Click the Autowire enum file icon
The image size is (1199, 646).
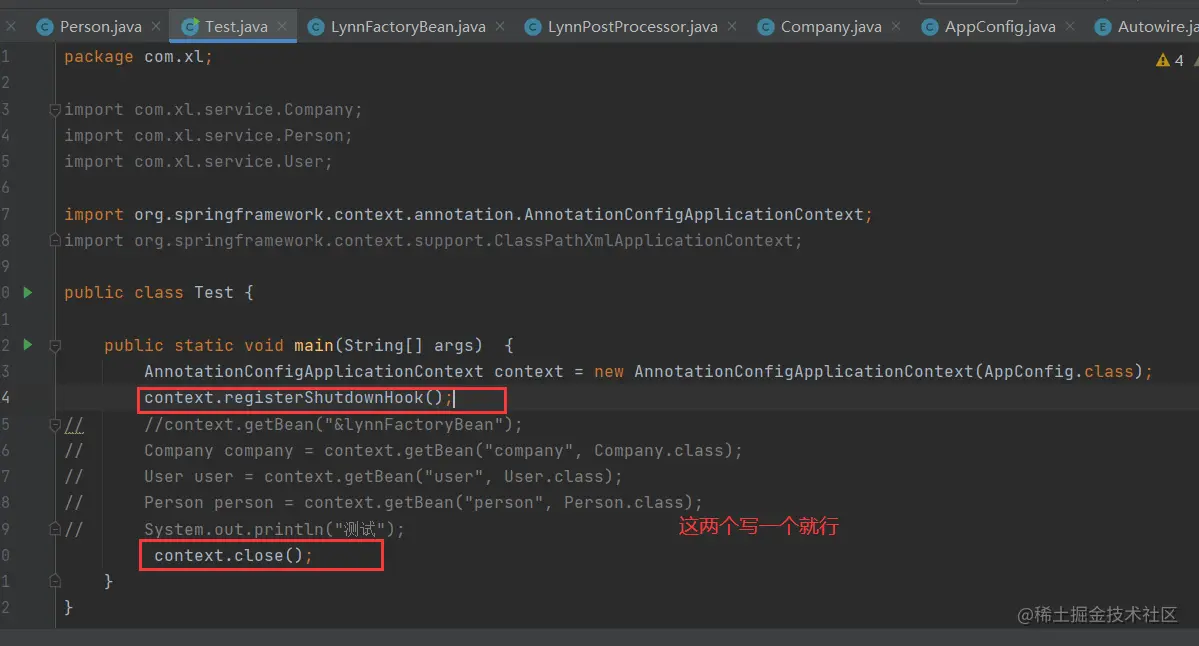pos(1103,28)
